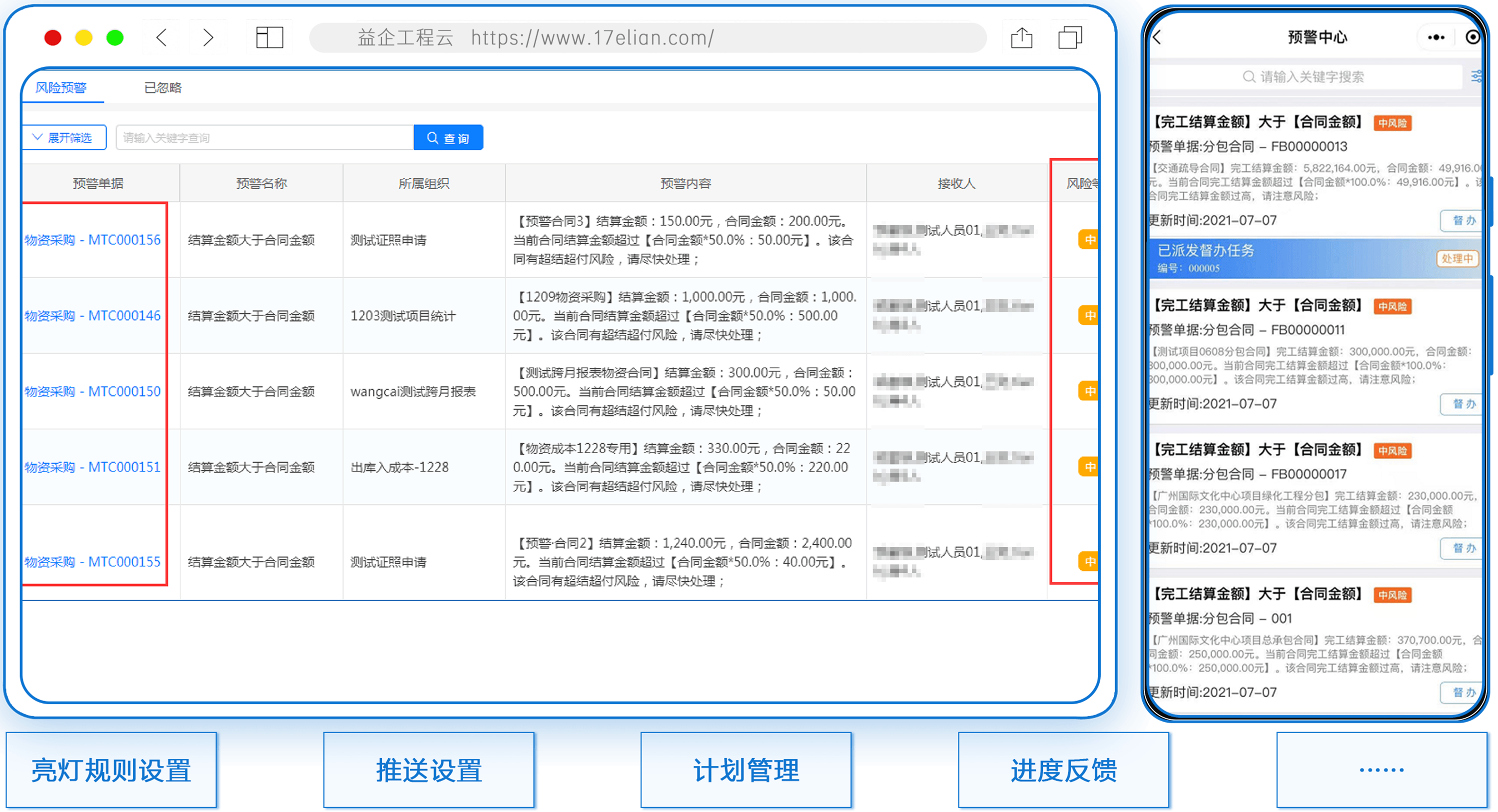Open link 物资采购 - MTC000146
This screenshot has width=1498, height=812.
92,316
